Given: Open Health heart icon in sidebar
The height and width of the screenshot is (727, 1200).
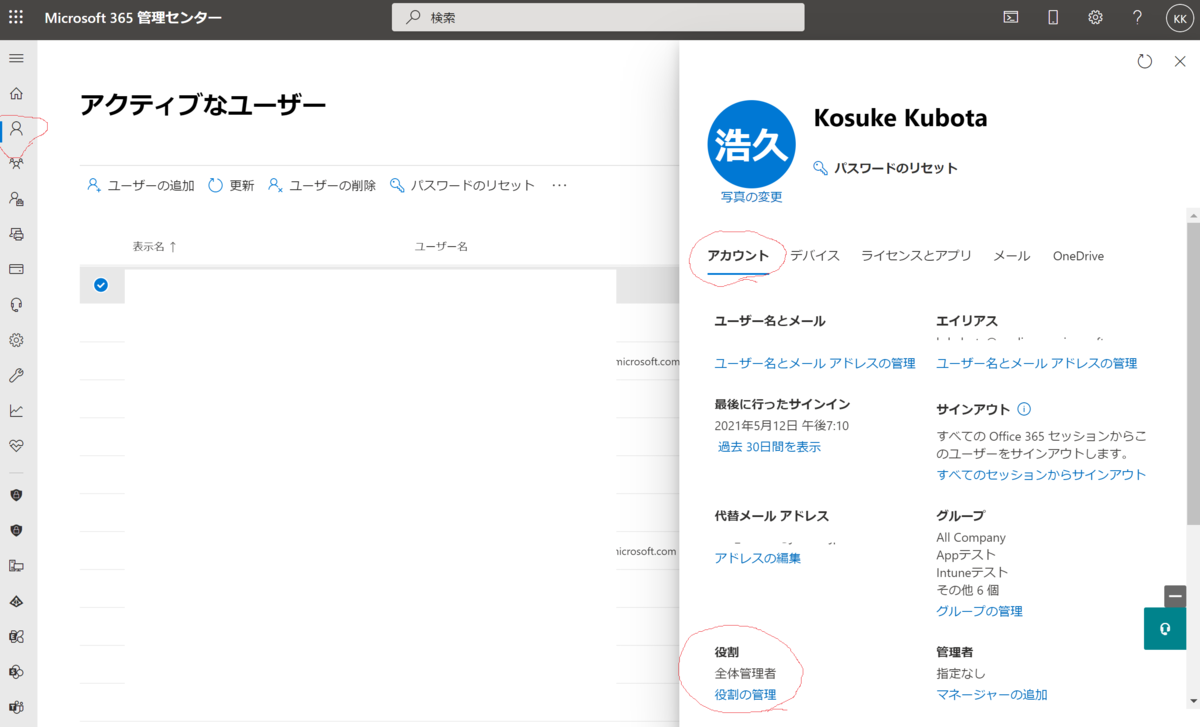Looking at the screenshot, I should [x=16, y=445].
